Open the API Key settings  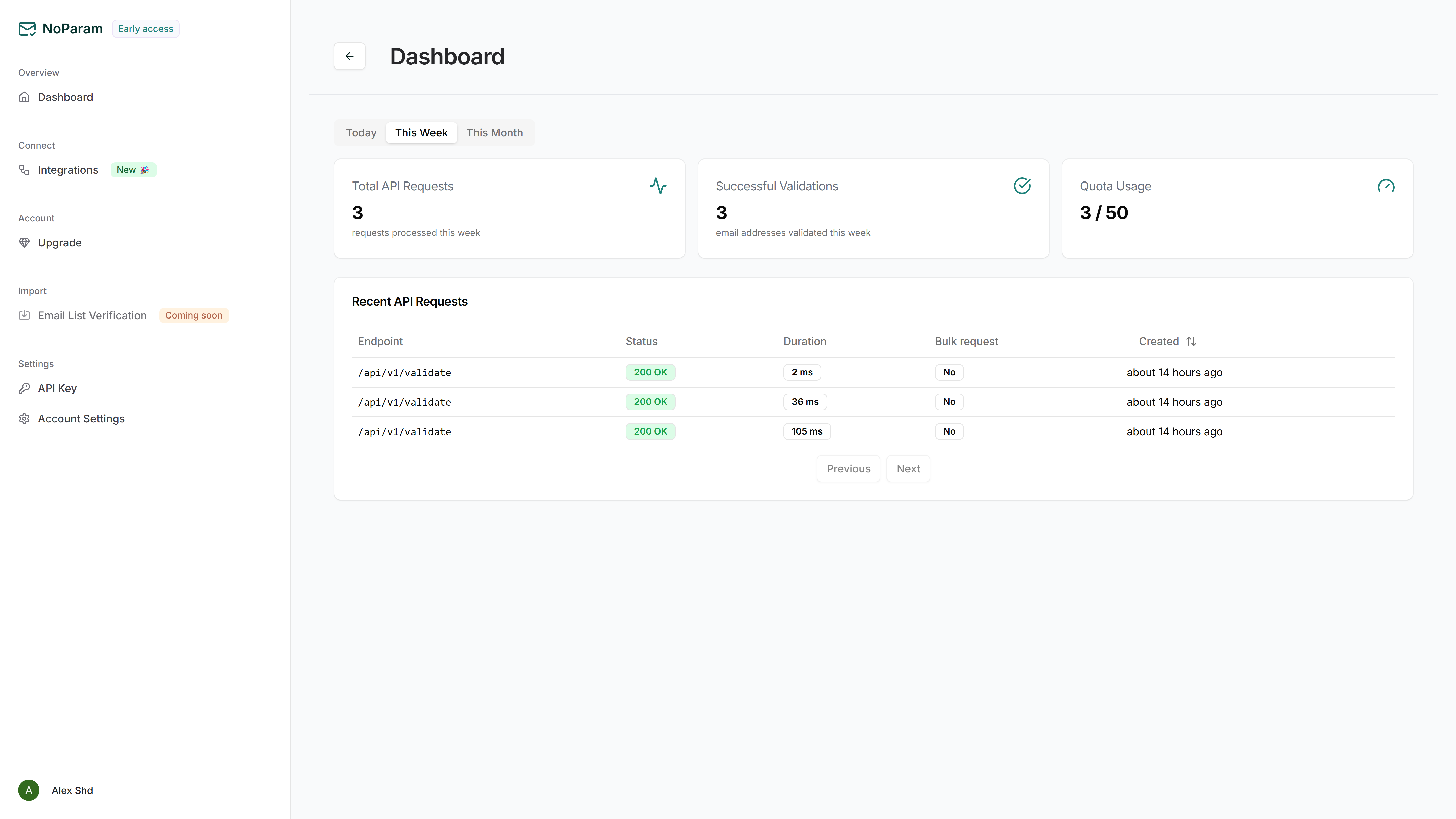(57, 388)
